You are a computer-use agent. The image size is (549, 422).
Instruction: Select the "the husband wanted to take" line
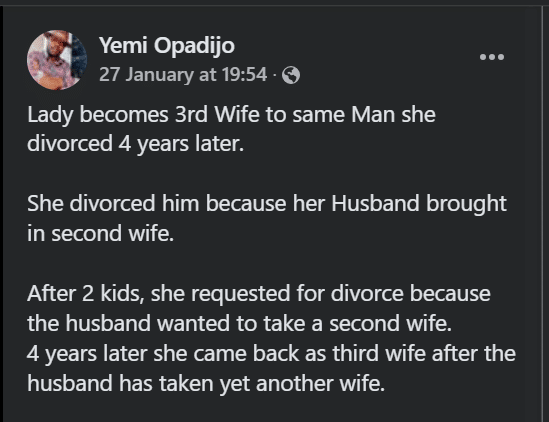coord(239,323)
